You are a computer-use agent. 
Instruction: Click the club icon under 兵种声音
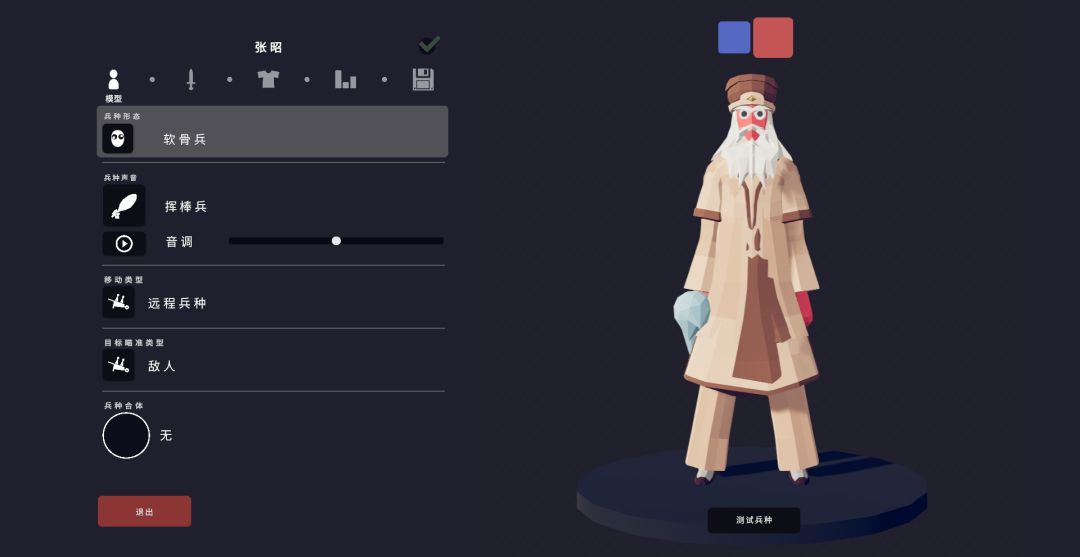124,205
